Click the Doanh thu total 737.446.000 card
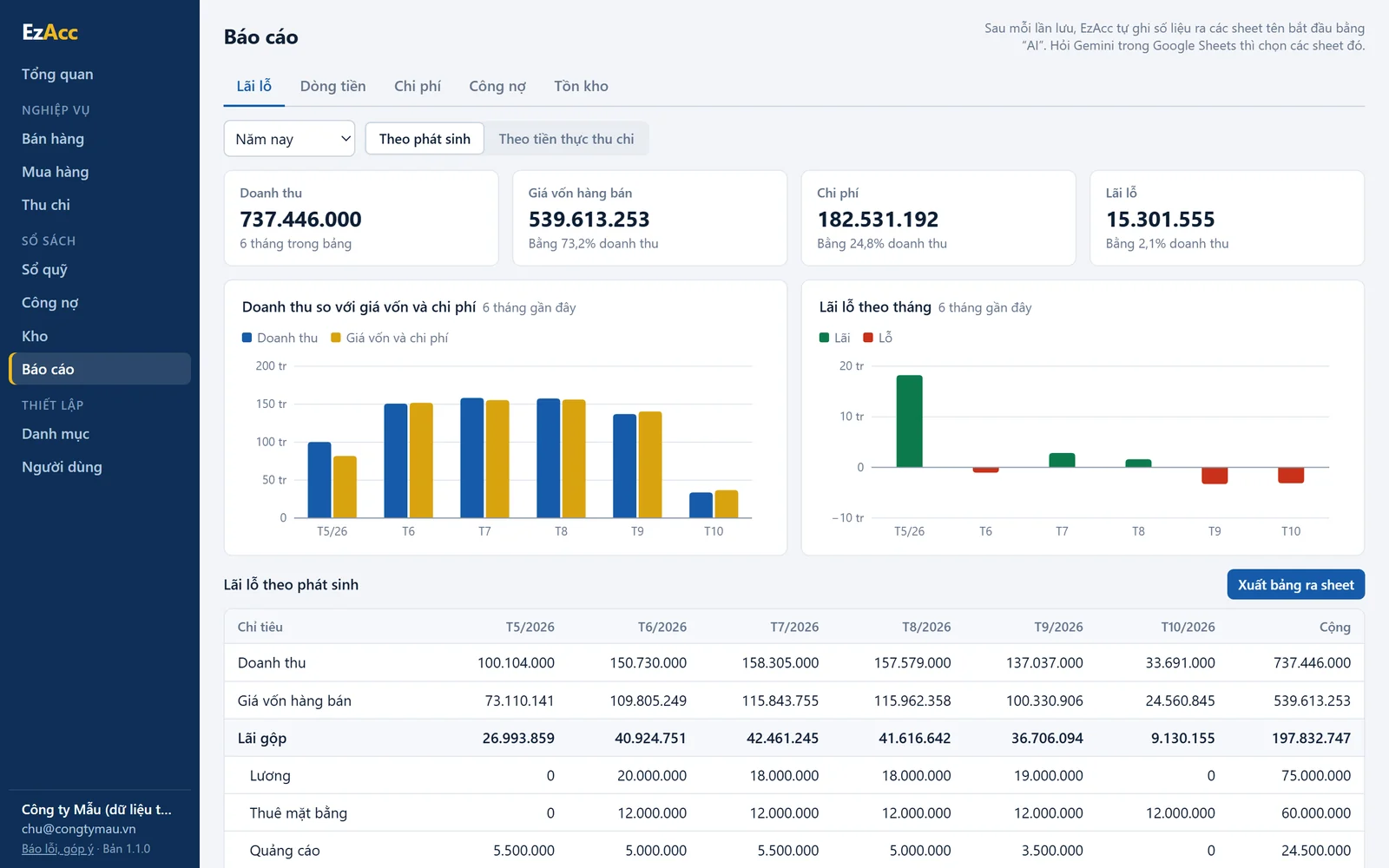 point(361,218)
